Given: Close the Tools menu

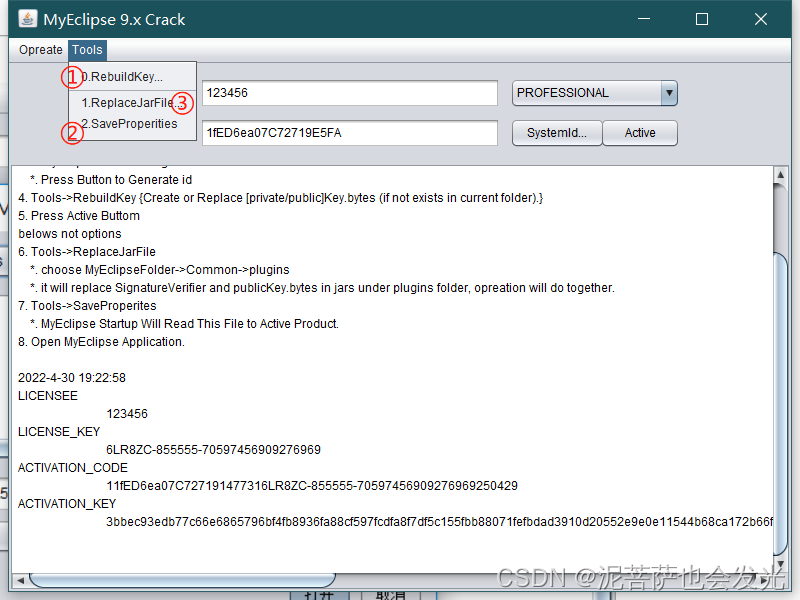Looking at the screenshot, I should click(87, 50).
